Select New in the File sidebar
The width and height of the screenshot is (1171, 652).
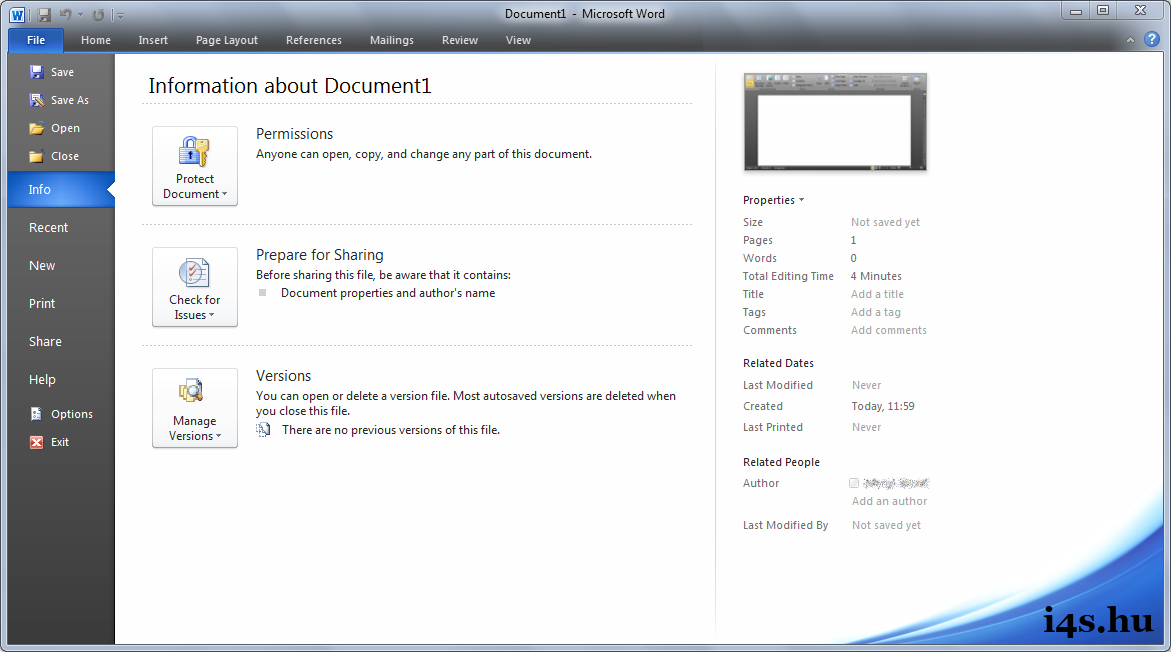tap(61, 266)
